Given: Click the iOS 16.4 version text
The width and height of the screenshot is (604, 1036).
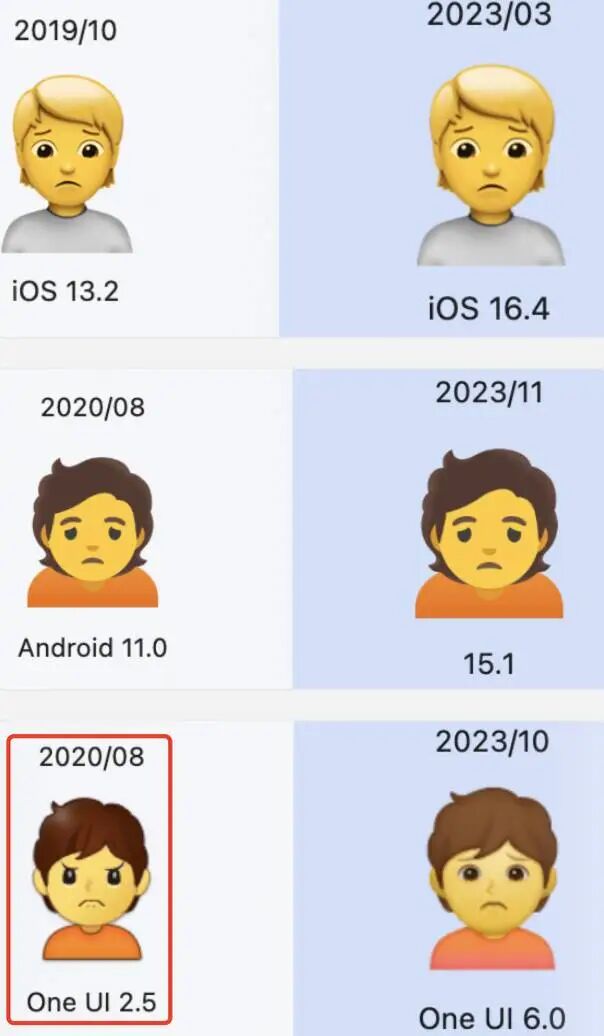Looking at the screenshot, I should point(489,309).
